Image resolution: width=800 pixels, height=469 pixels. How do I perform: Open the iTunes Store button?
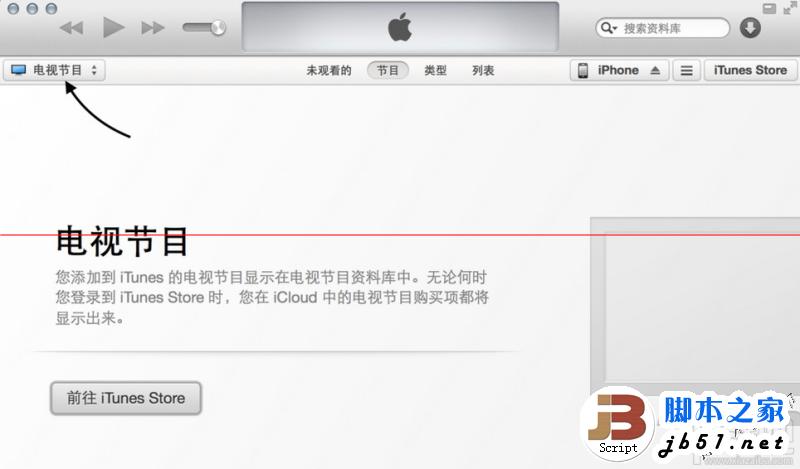coord(750,70)
